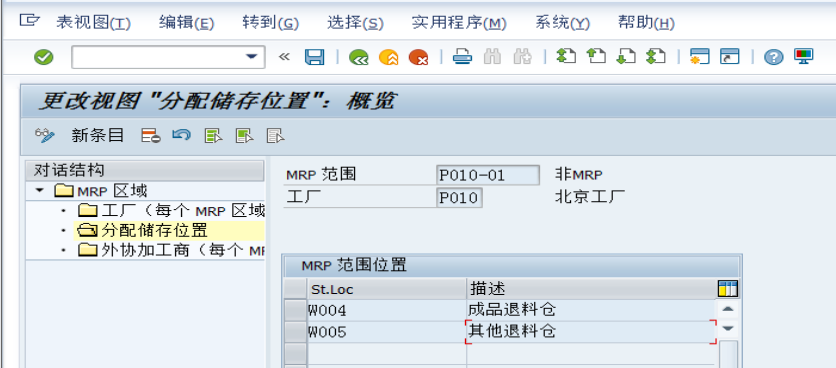This screenshot has height=368, width=836.
Task: Click the Create New Session icon
Action: [x=699, y=56]
